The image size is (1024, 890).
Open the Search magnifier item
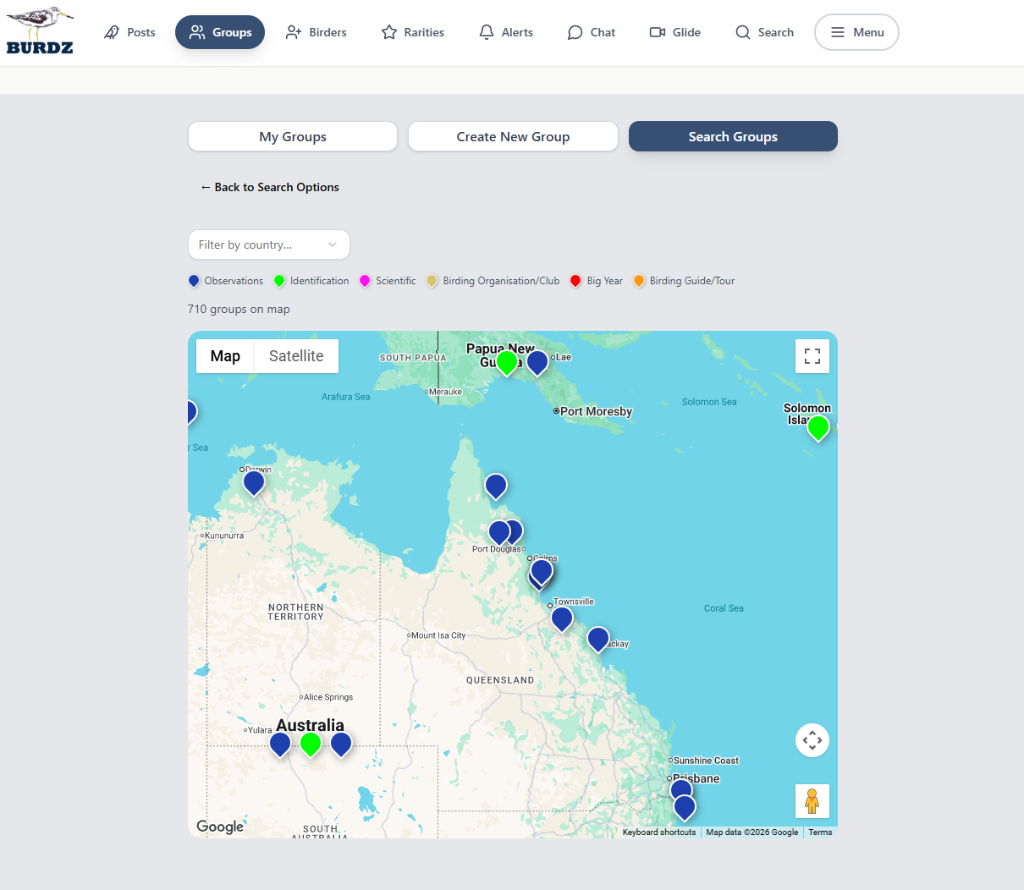click(764, 32)
